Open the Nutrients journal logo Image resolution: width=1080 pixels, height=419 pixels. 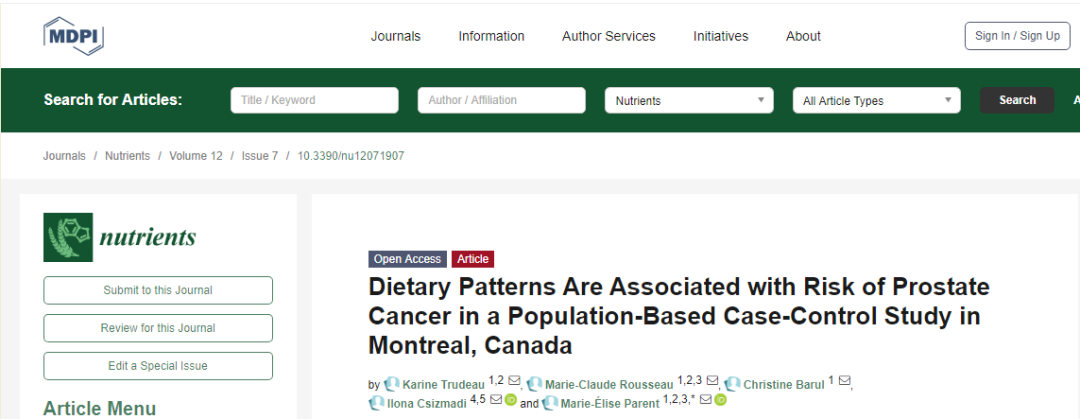(120, 237)
